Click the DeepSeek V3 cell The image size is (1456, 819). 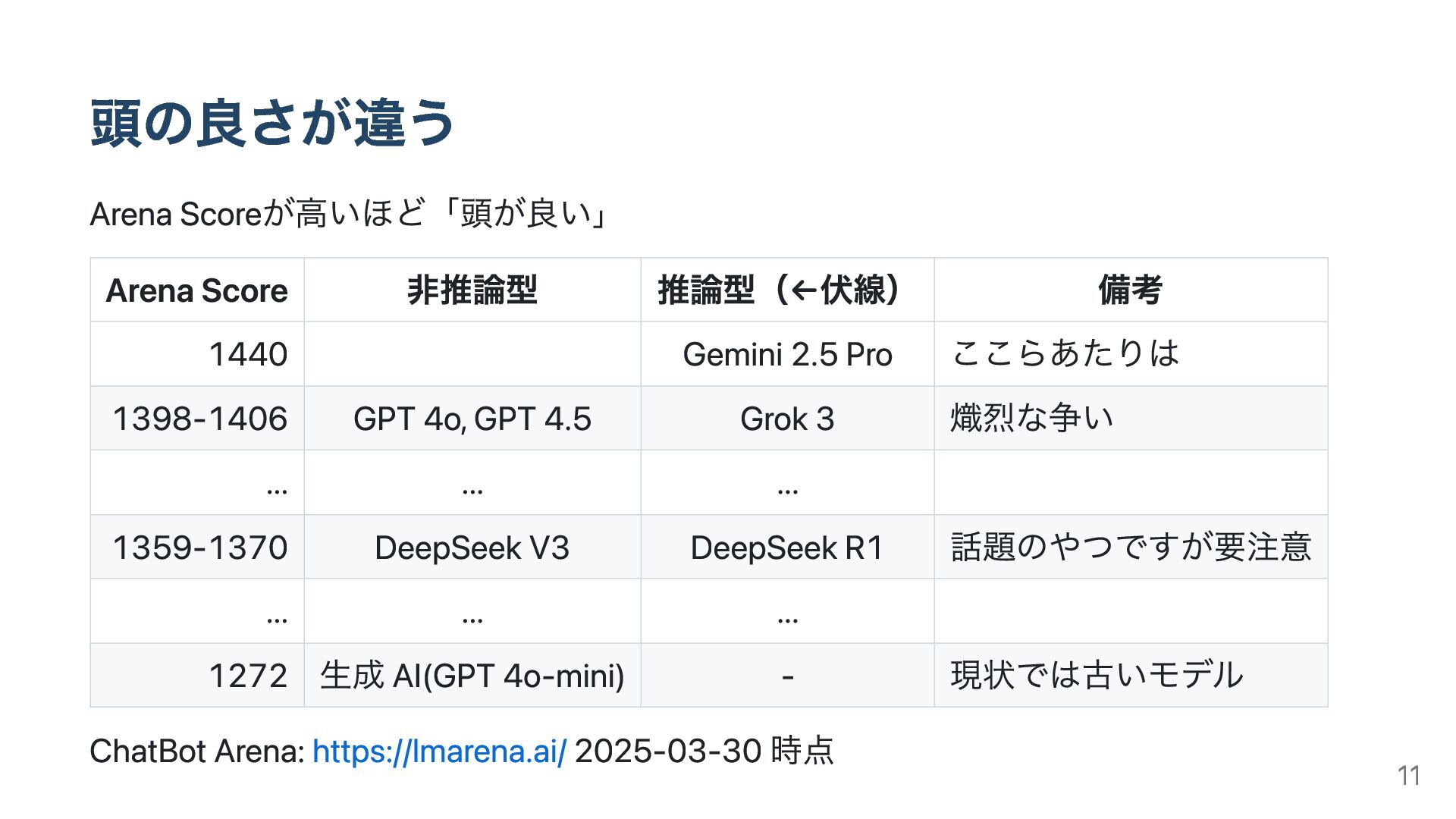[472, 548]
